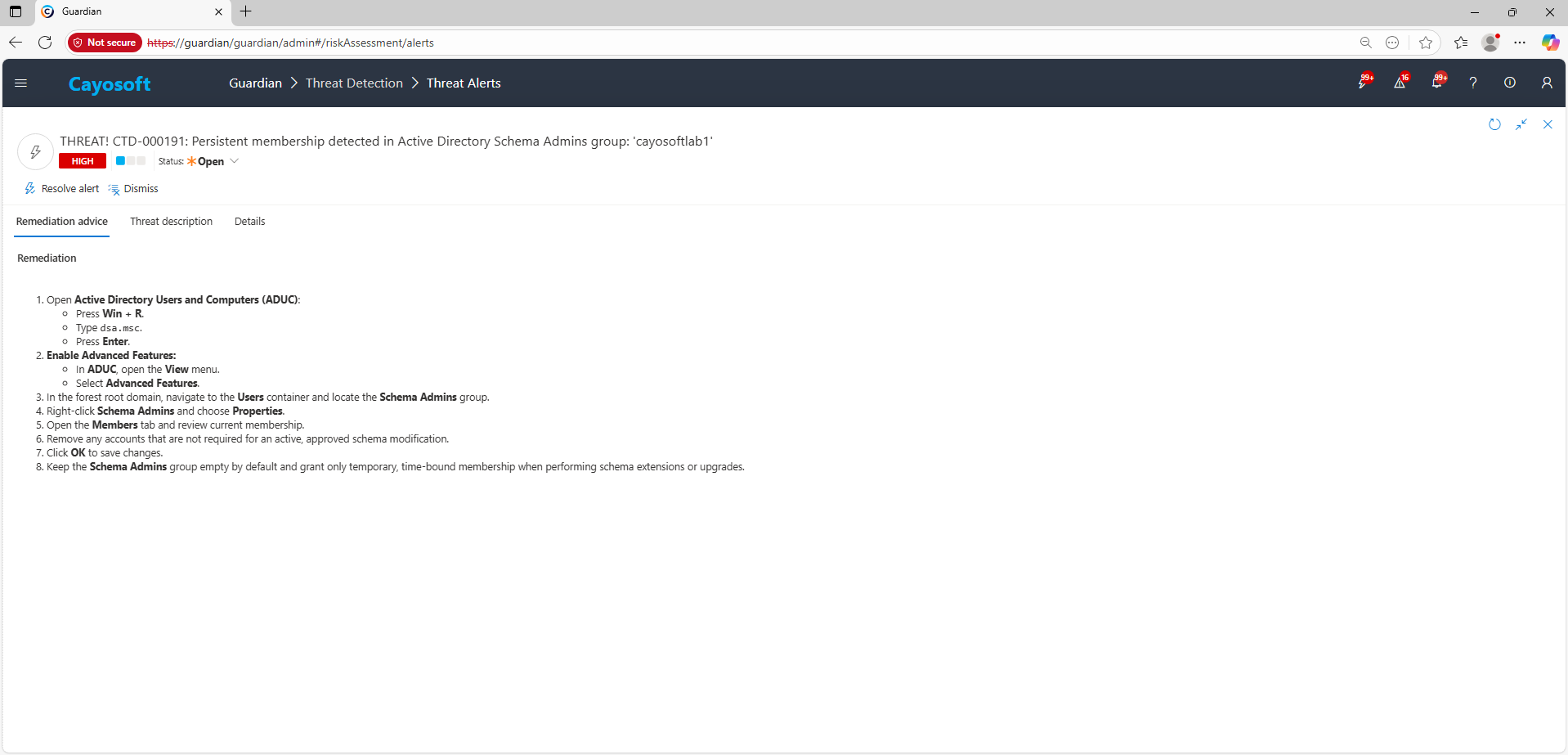1568x755 pixels.
Task: Open the user account icon in Cayosoft header
Action: 1547,83
